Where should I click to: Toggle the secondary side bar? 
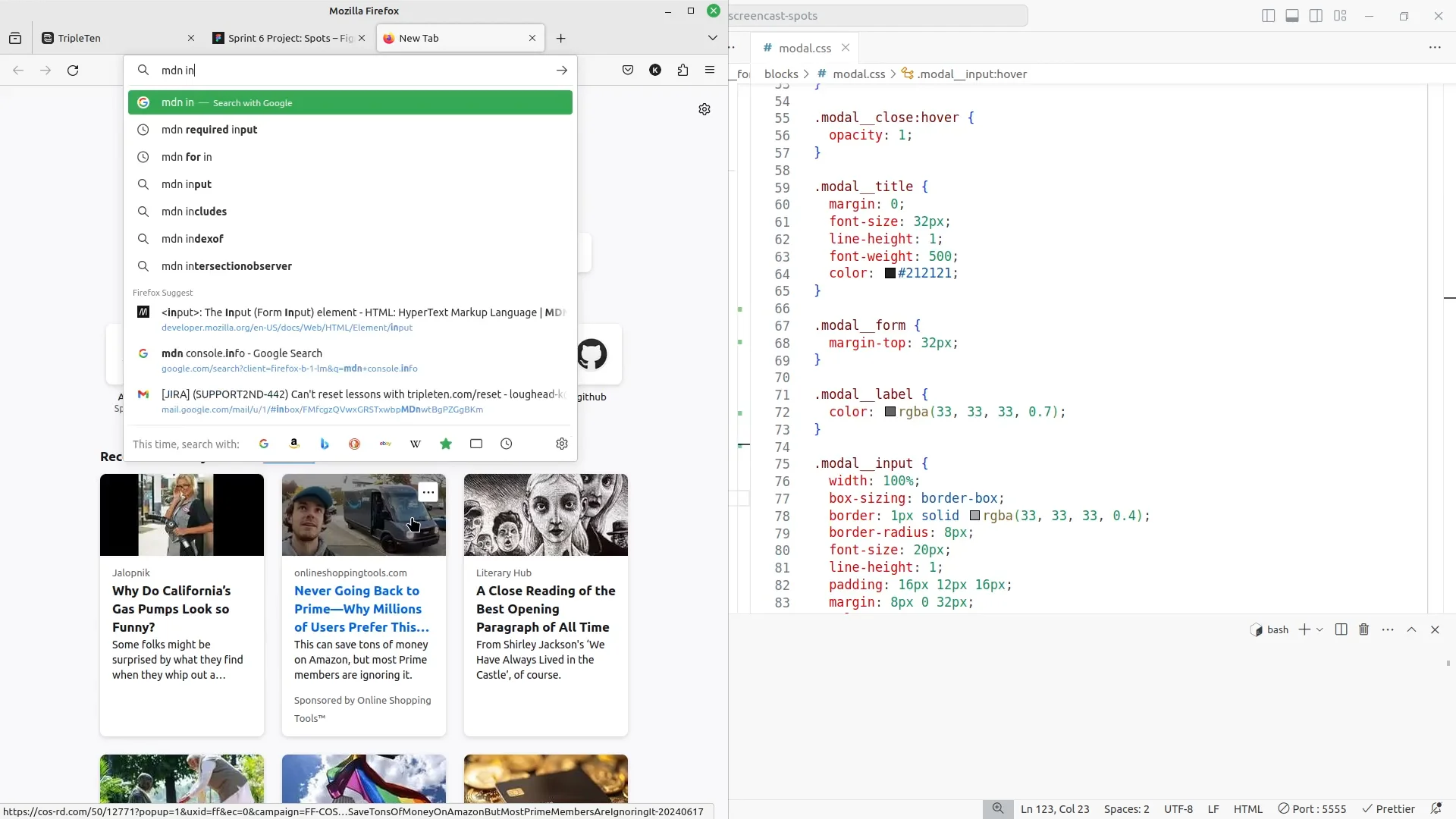1316,15
